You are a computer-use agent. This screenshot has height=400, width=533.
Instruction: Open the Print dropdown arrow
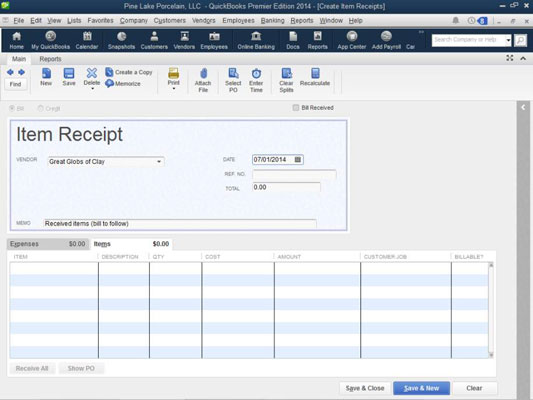pos(174,89)
